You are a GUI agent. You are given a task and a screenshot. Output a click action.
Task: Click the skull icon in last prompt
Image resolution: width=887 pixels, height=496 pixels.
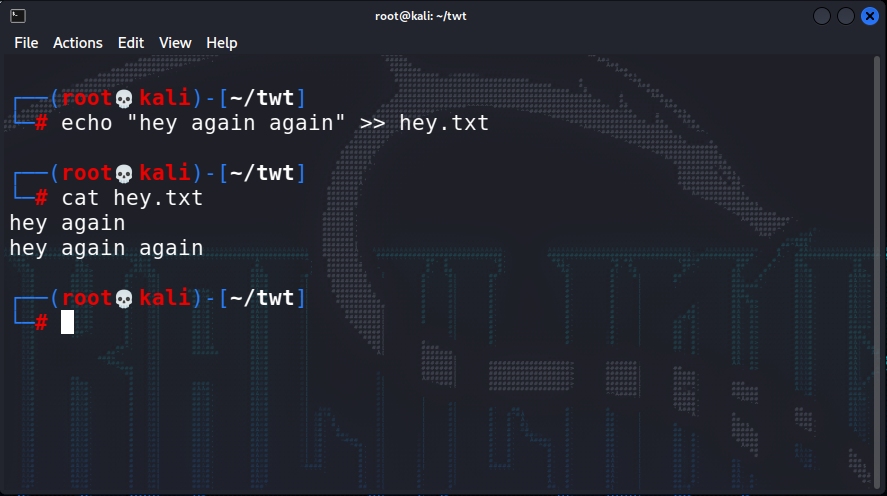(124, 299)
